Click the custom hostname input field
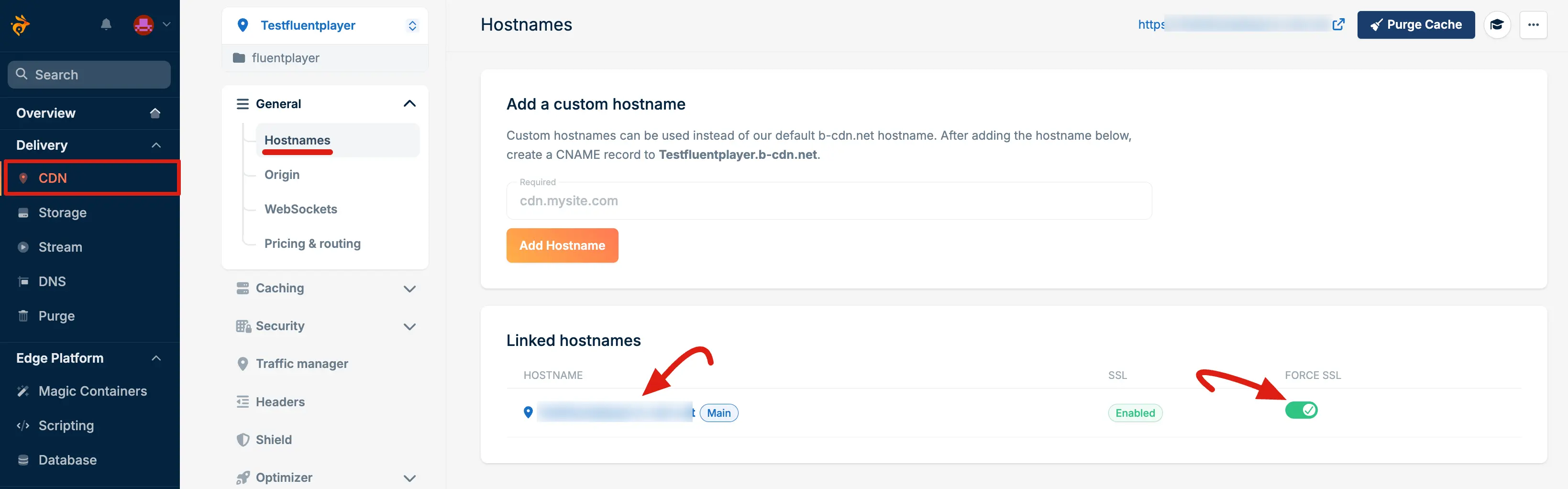1568x489 pixels. tap(828, 200)
